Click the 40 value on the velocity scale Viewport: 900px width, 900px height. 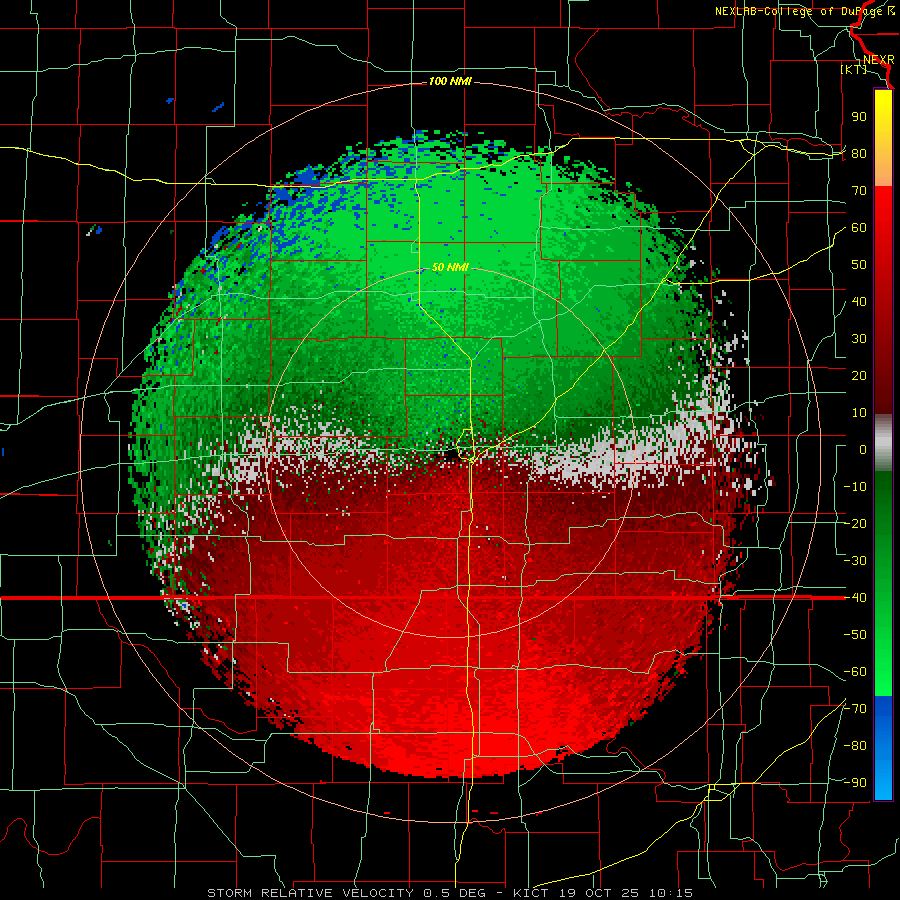tap(859, 302)
